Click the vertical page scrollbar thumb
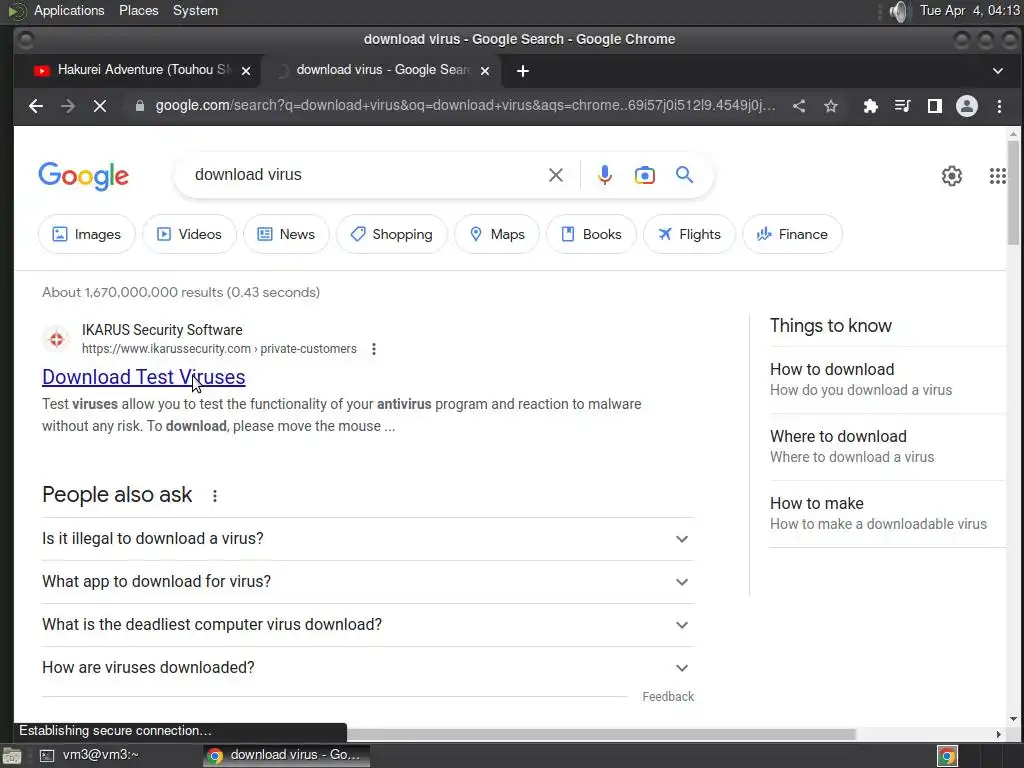The image size is (1024, 768). [x=1013, y=193]
